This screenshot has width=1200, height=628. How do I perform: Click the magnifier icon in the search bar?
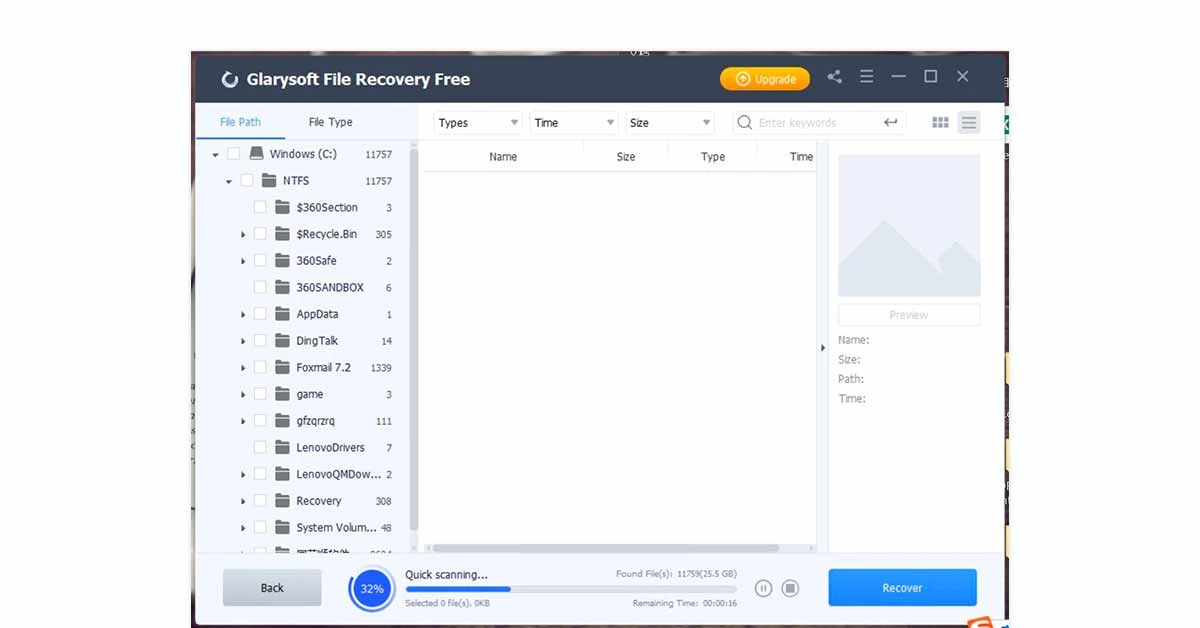coord(744,121)
